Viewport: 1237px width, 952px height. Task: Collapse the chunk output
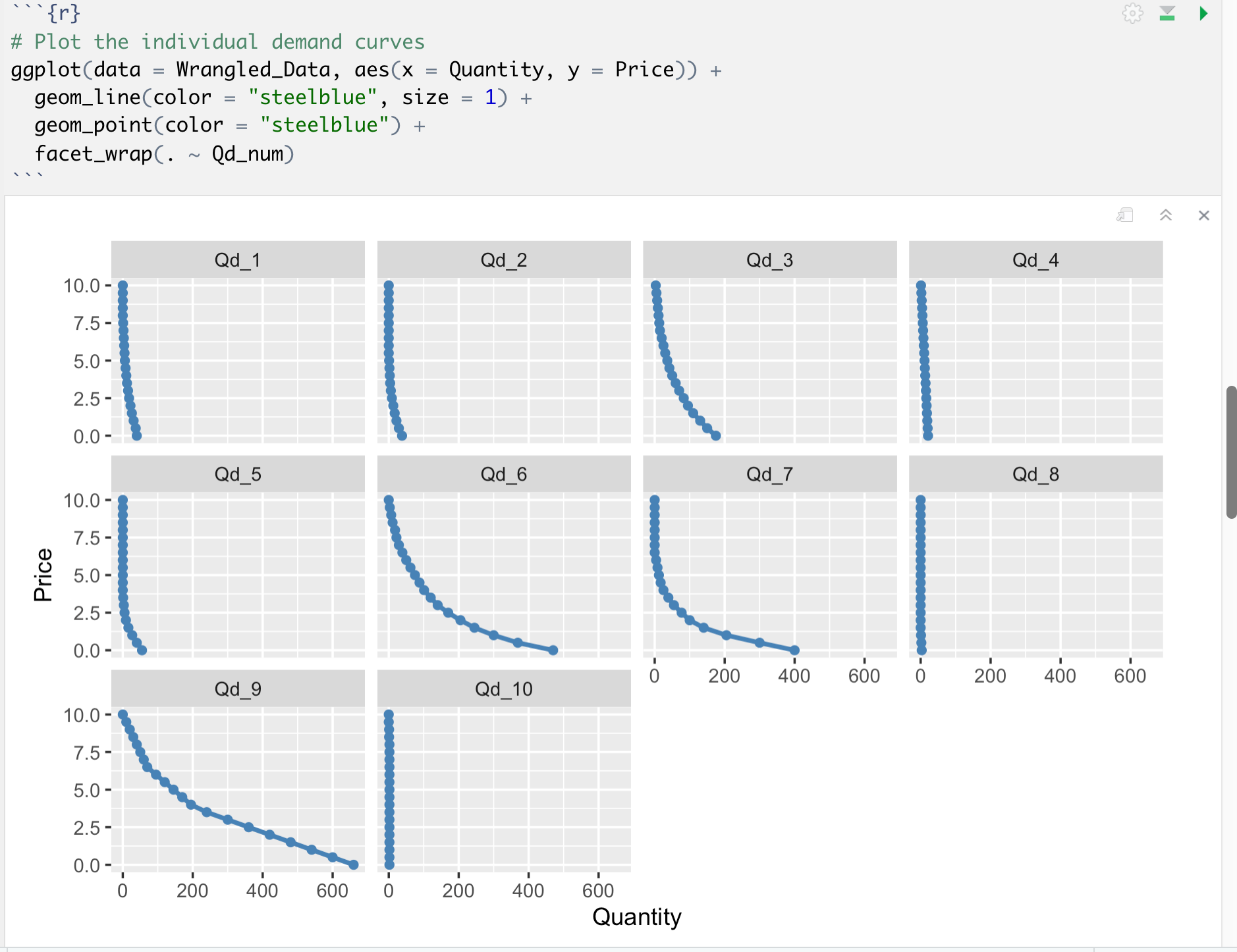(1165, 215)
